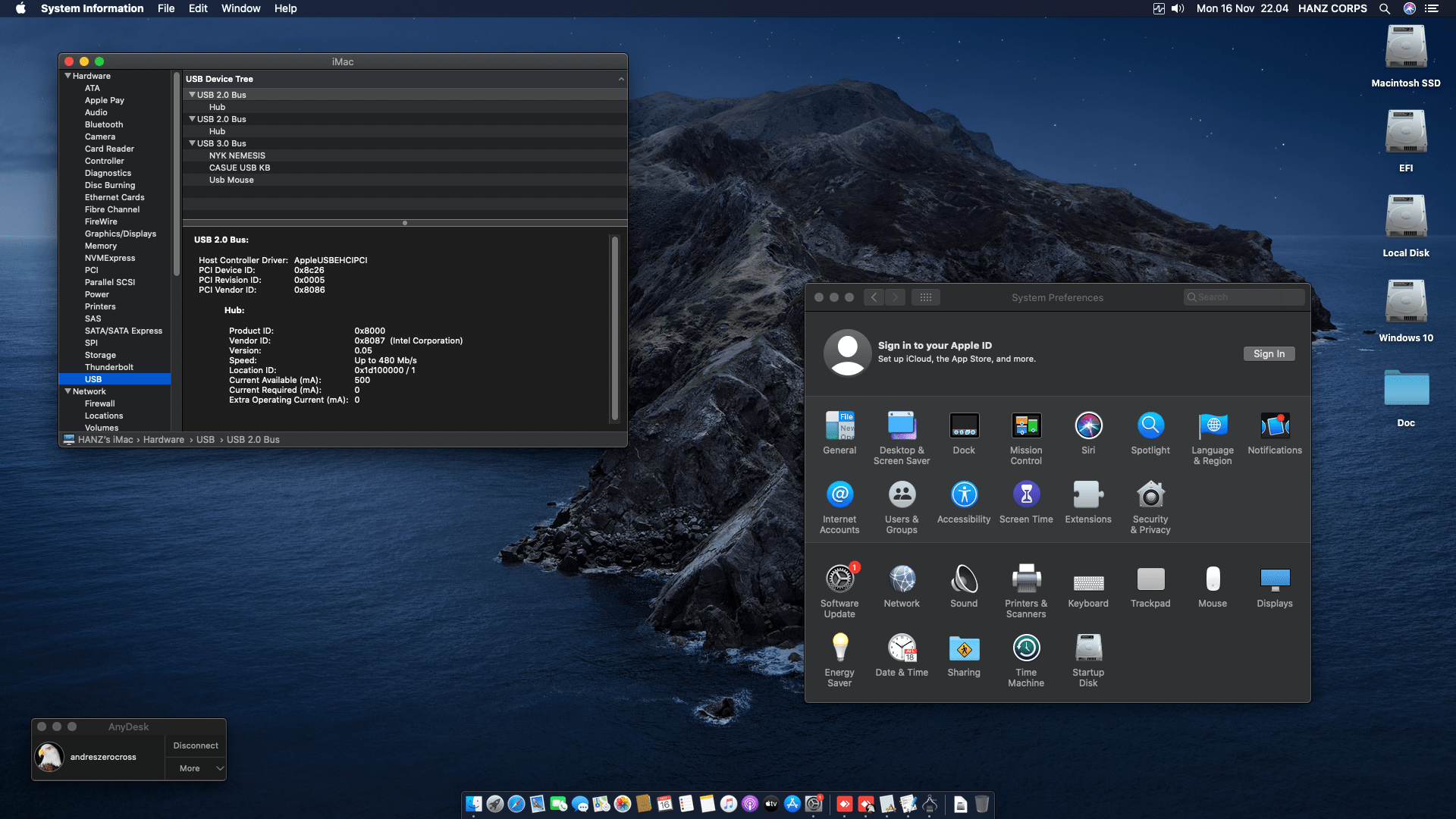
Task: Open Startup Disk preferences
Action: (x=1087, y=648)
